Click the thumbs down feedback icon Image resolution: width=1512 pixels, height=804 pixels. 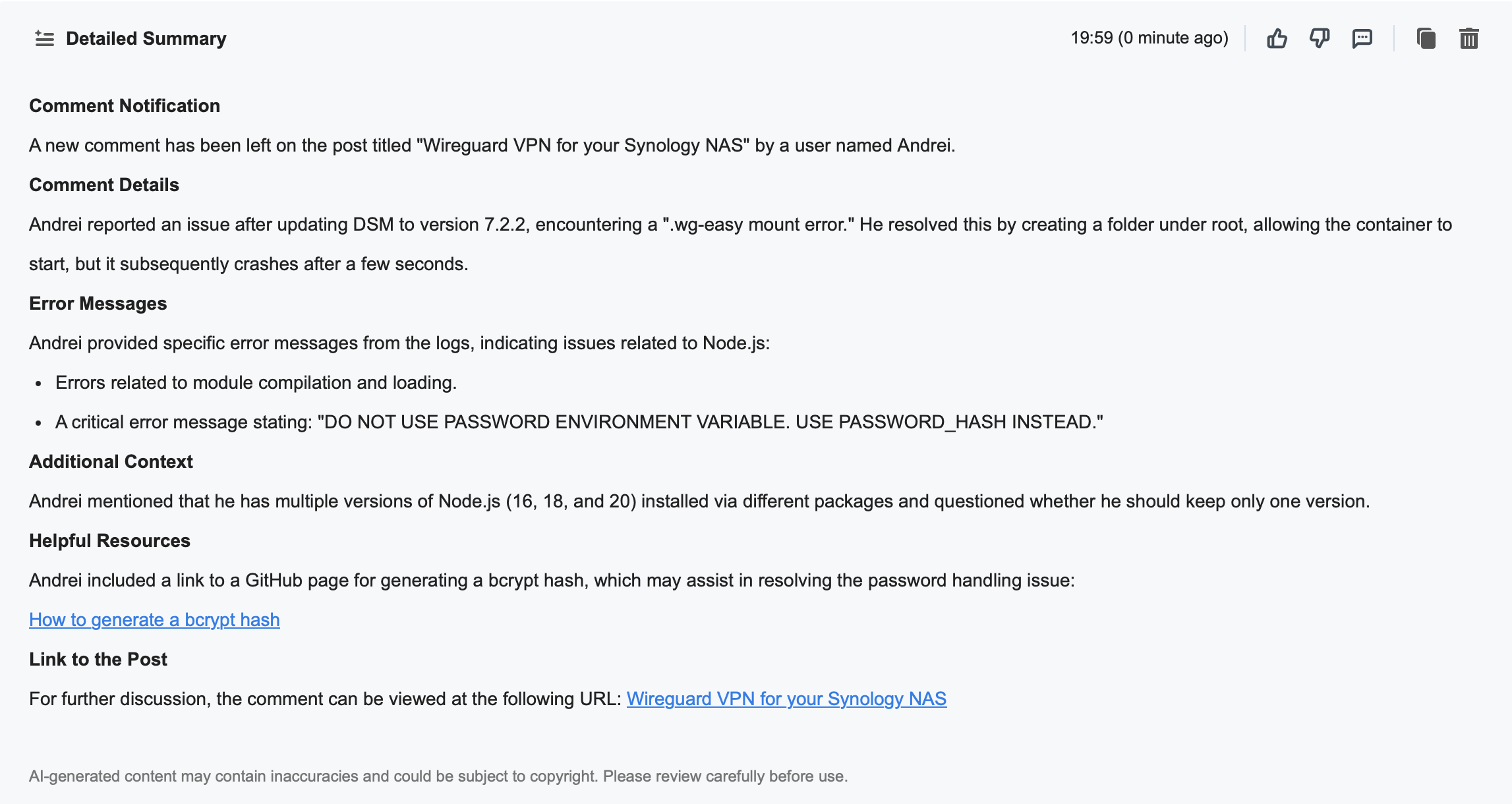[1319, 39]
